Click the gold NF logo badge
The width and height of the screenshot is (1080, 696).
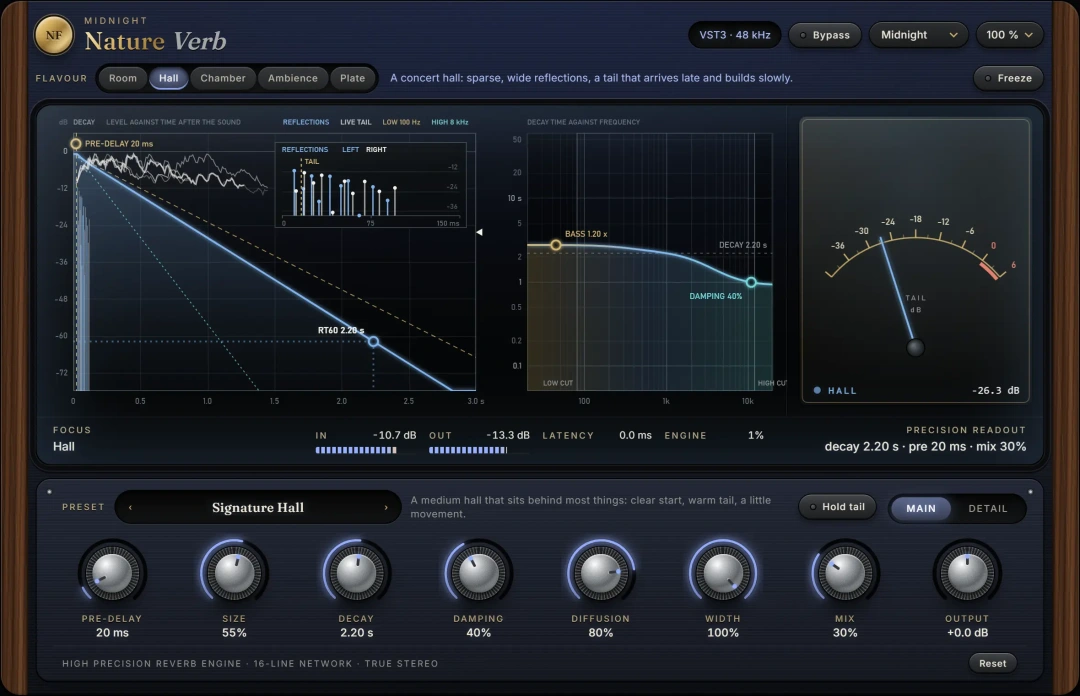tap(54, 35)
